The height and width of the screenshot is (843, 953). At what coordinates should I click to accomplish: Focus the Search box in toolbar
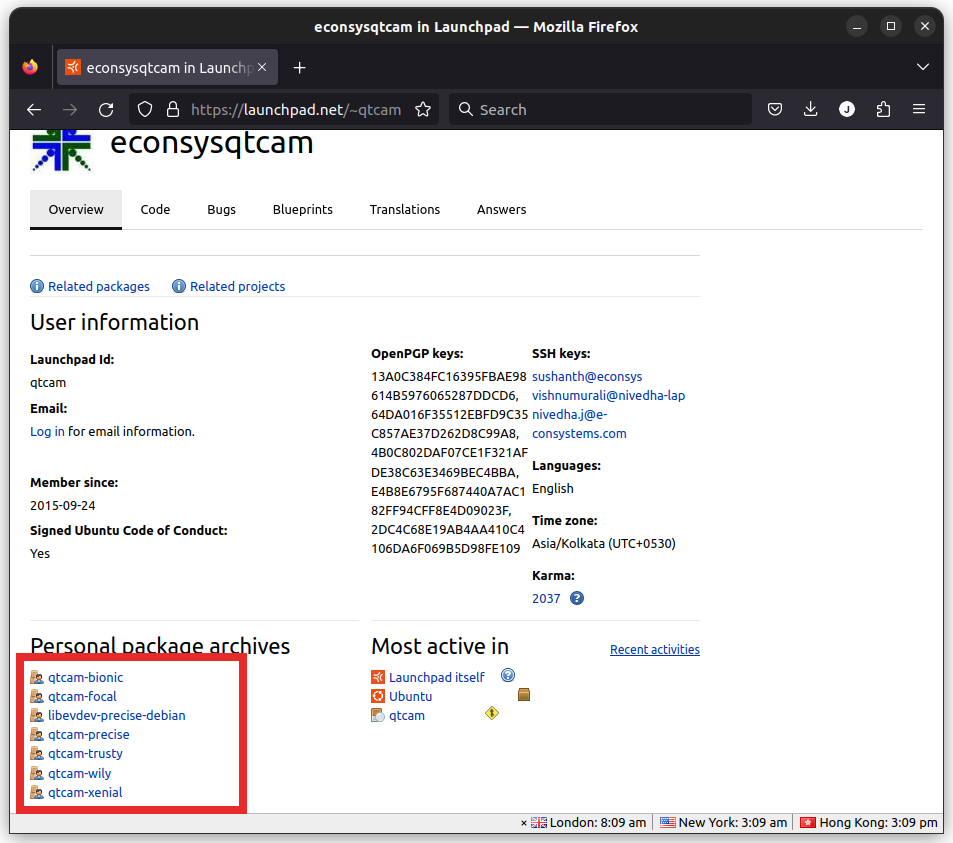click(600, 109)
